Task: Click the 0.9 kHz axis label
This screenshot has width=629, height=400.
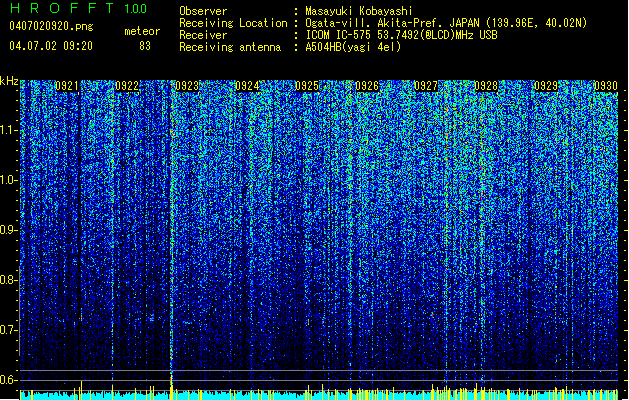Action: click(x=9, y=230)
